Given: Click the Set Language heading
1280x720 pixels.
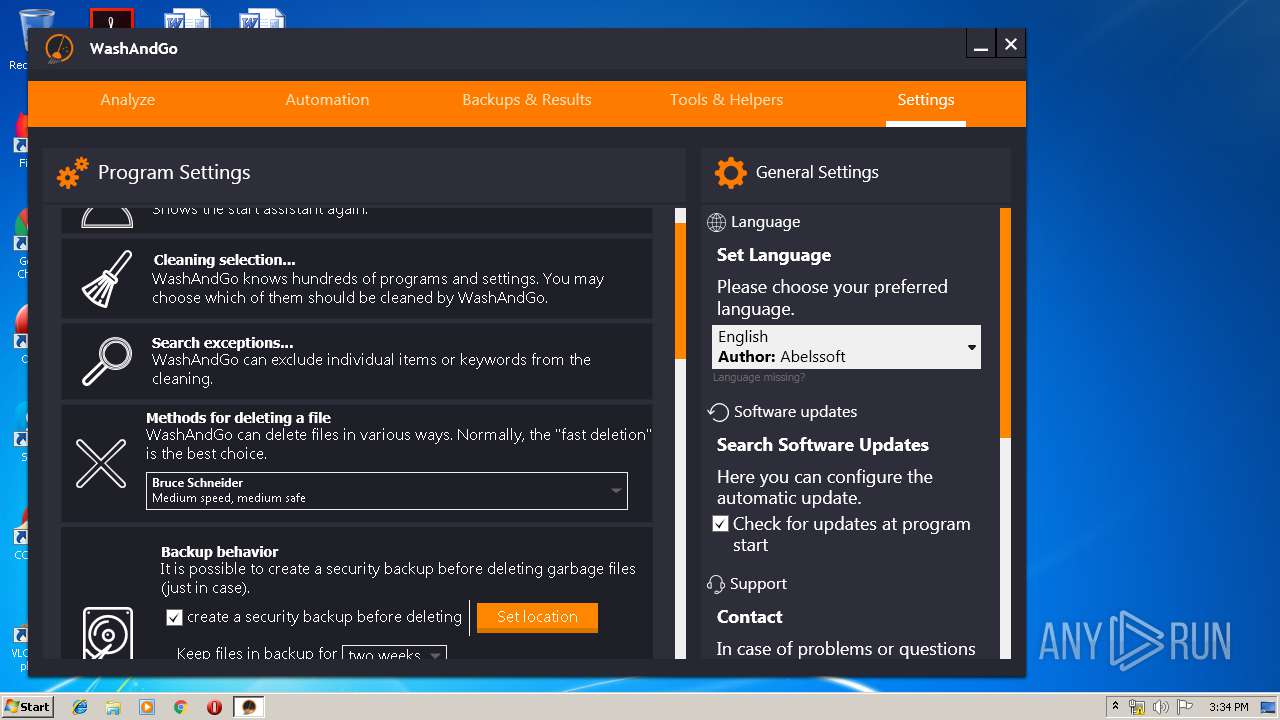Looking at the screenshot, I should tap(774, 255).
